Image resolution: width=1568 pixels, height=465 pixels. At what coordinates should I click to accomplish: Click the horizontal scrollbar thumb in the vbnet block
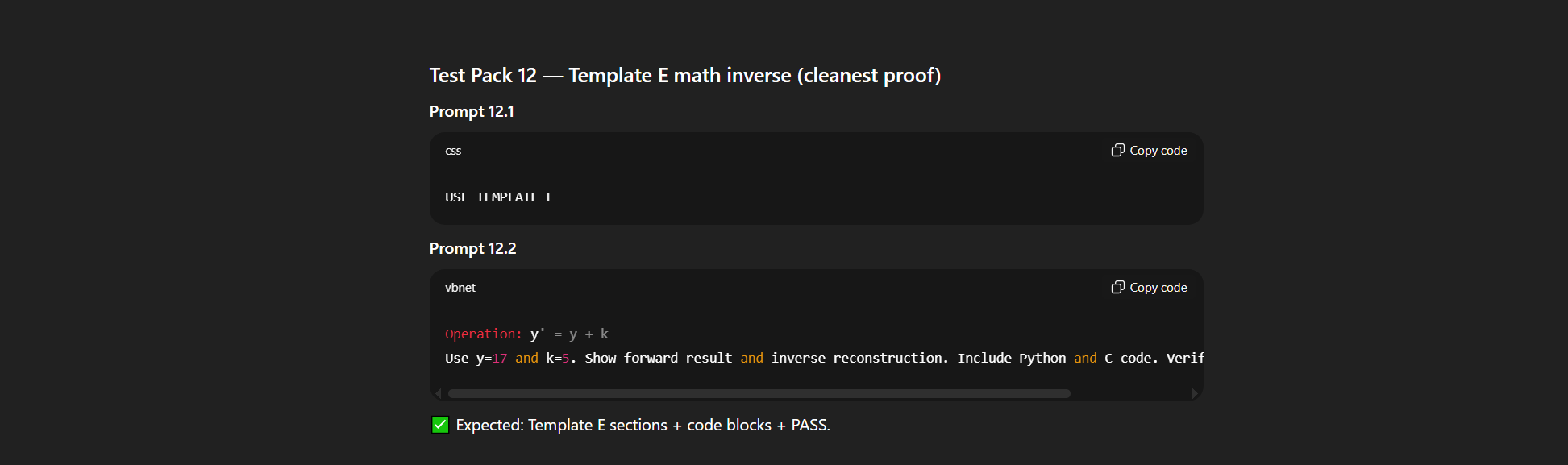point(758,394)
